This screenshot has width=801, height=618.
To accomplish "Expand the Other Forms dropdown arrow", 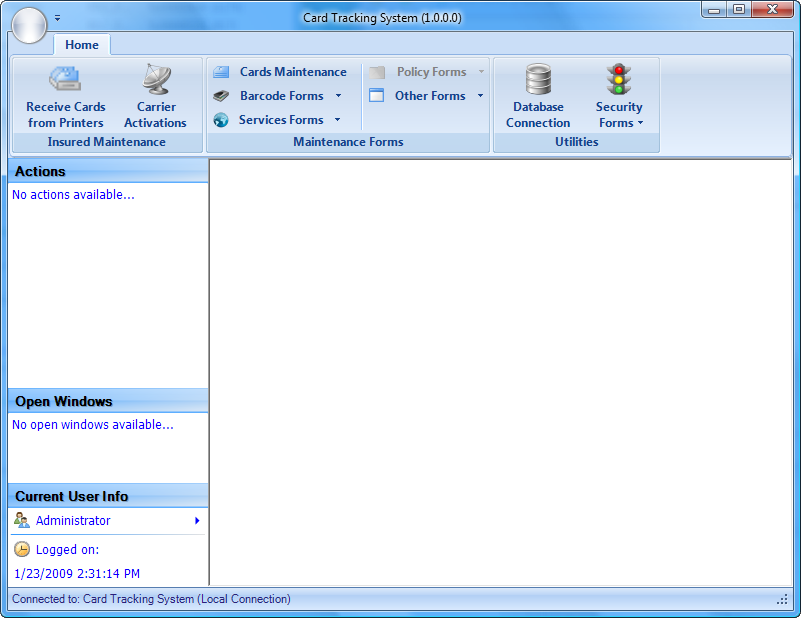I will click(x=480, y=96).
